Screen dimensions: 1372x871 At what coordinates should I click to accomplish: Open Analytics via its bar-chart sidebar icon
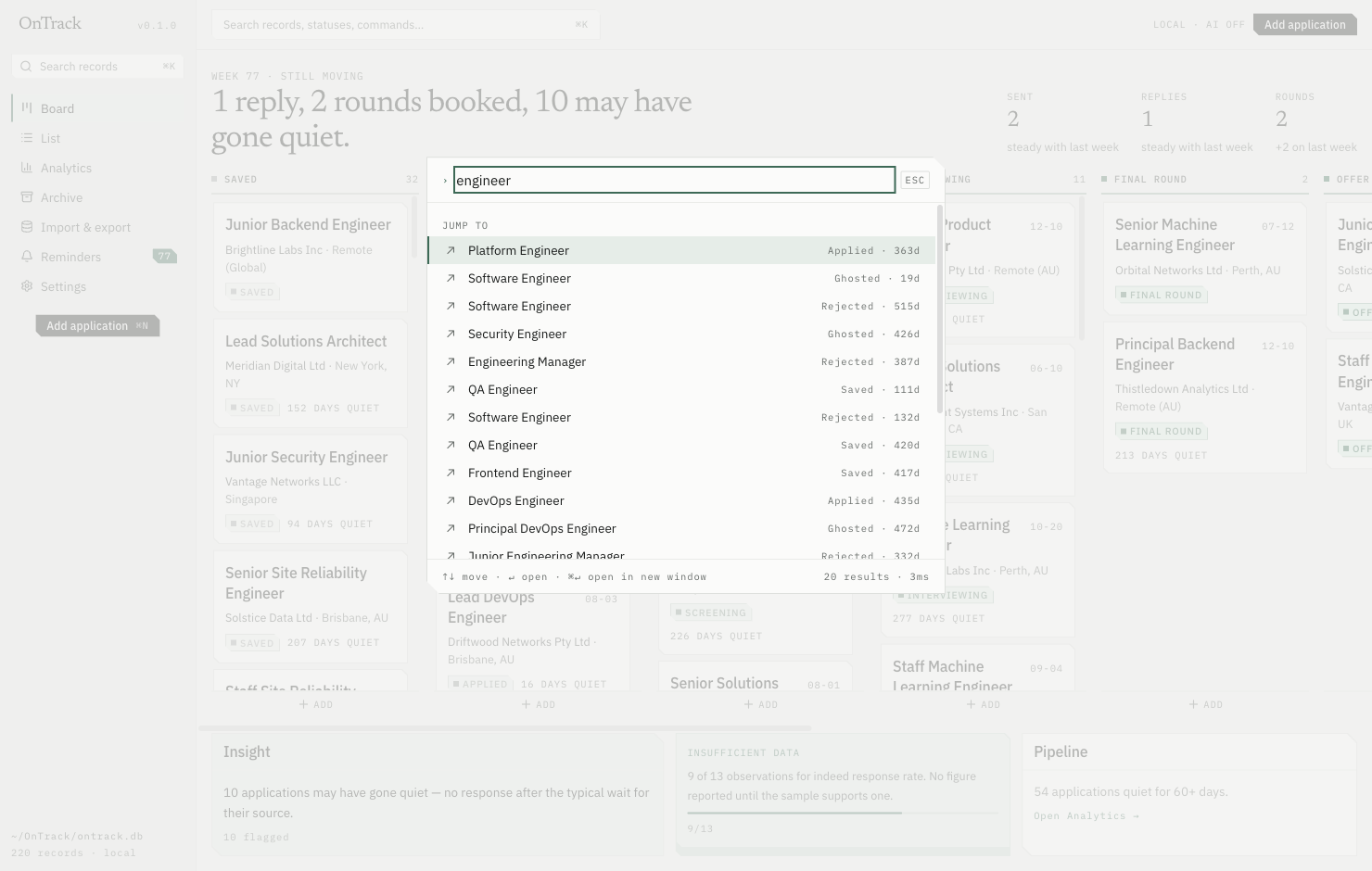[27, 168]
